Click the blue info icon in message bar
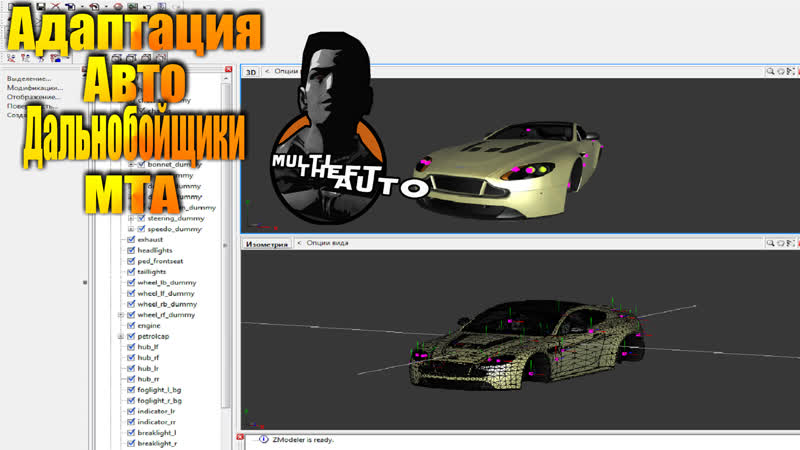Viewport: 800px width, 450px height. coord(263,439)
